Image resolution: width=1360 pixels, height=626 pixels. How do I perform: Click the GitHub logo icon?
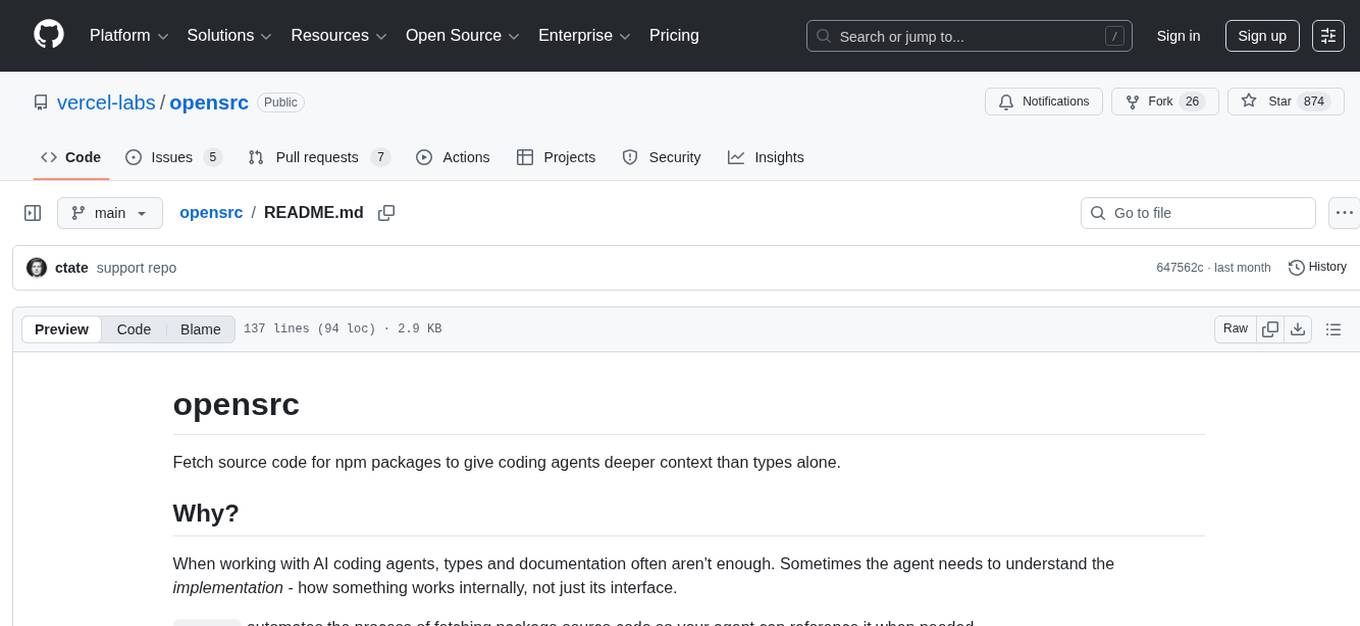coord(48,35)
